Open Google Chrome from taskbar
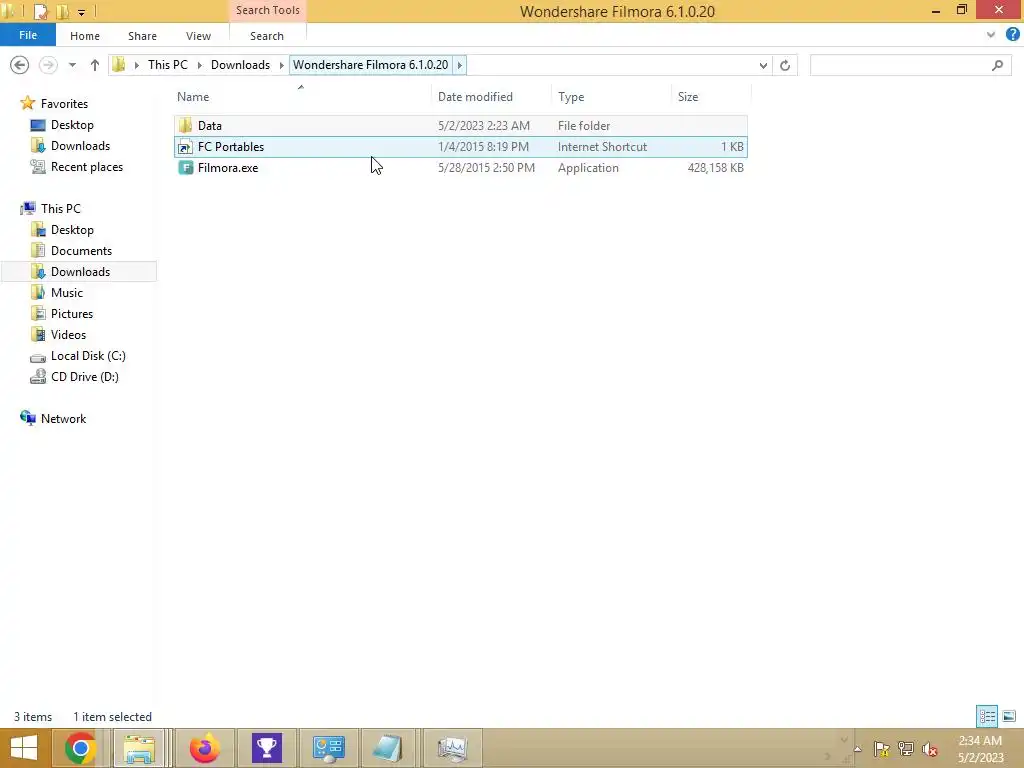 click(x=80, y=748)
